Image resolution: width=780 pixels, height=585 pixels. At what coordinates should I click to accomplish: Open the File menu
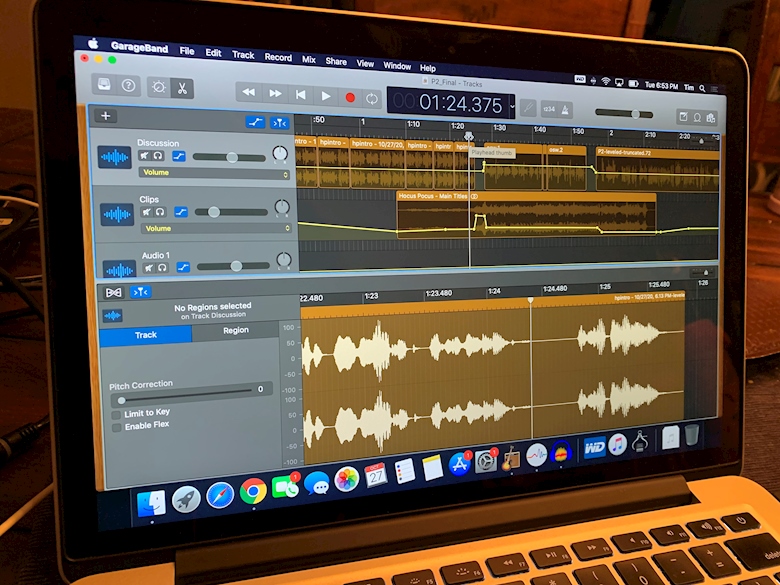[187, 51]
